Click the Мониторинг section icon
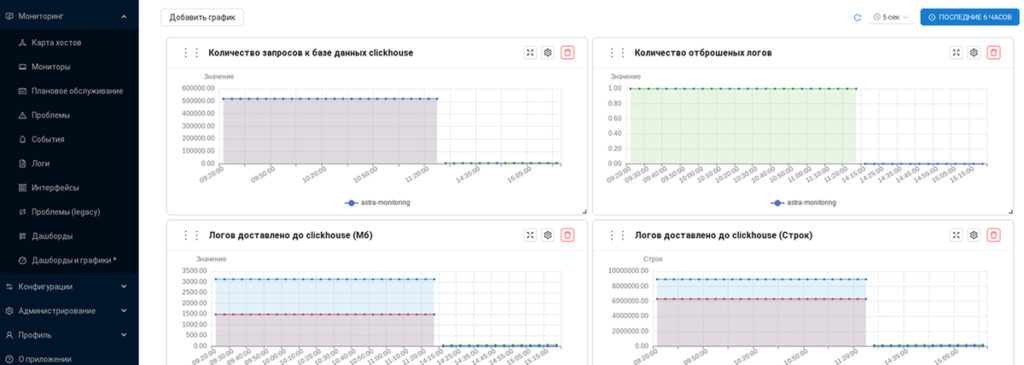 [9, 16]
